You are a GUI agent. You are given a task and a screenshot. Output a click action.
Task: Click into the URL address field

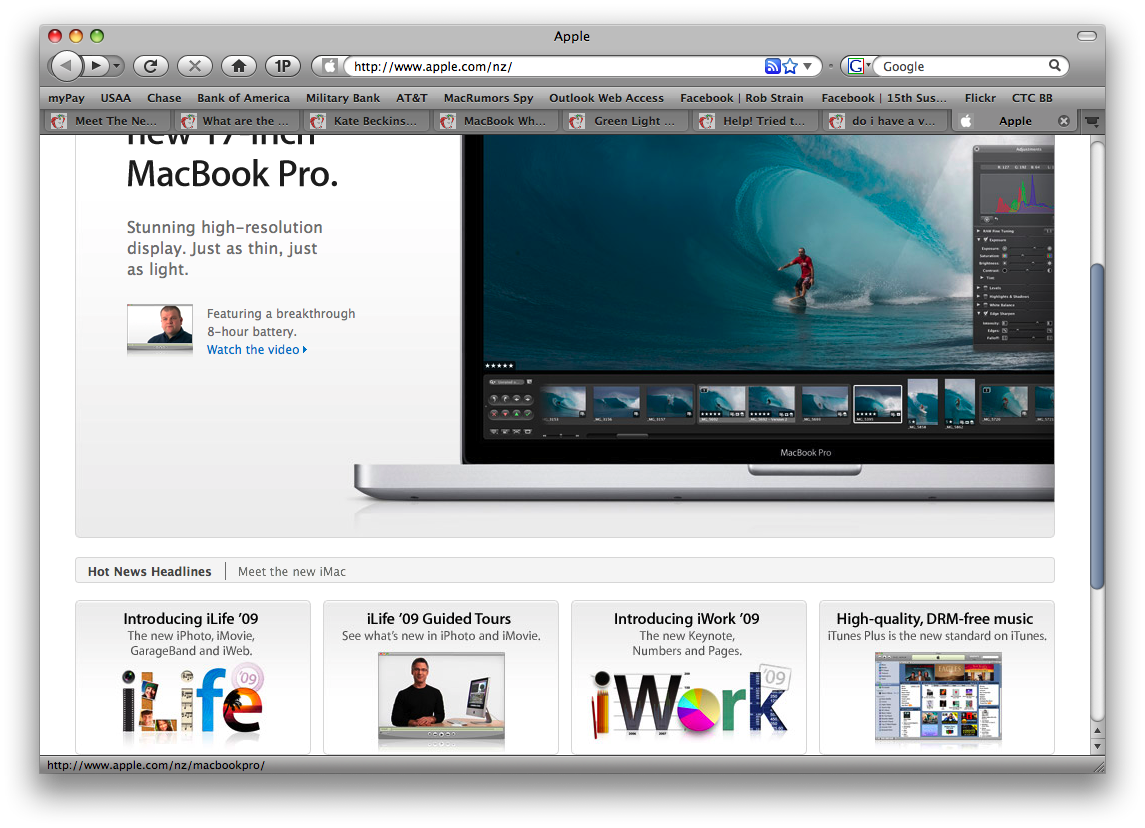[556, 66]
